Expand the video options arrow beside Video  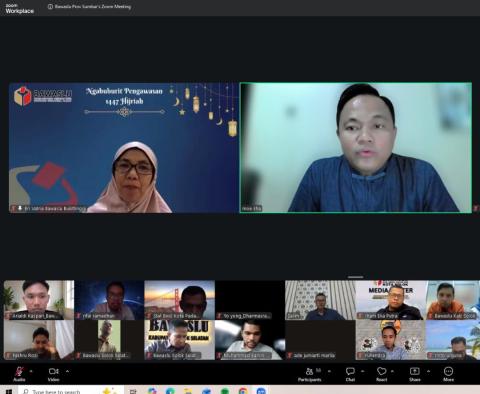pos(67,371)
